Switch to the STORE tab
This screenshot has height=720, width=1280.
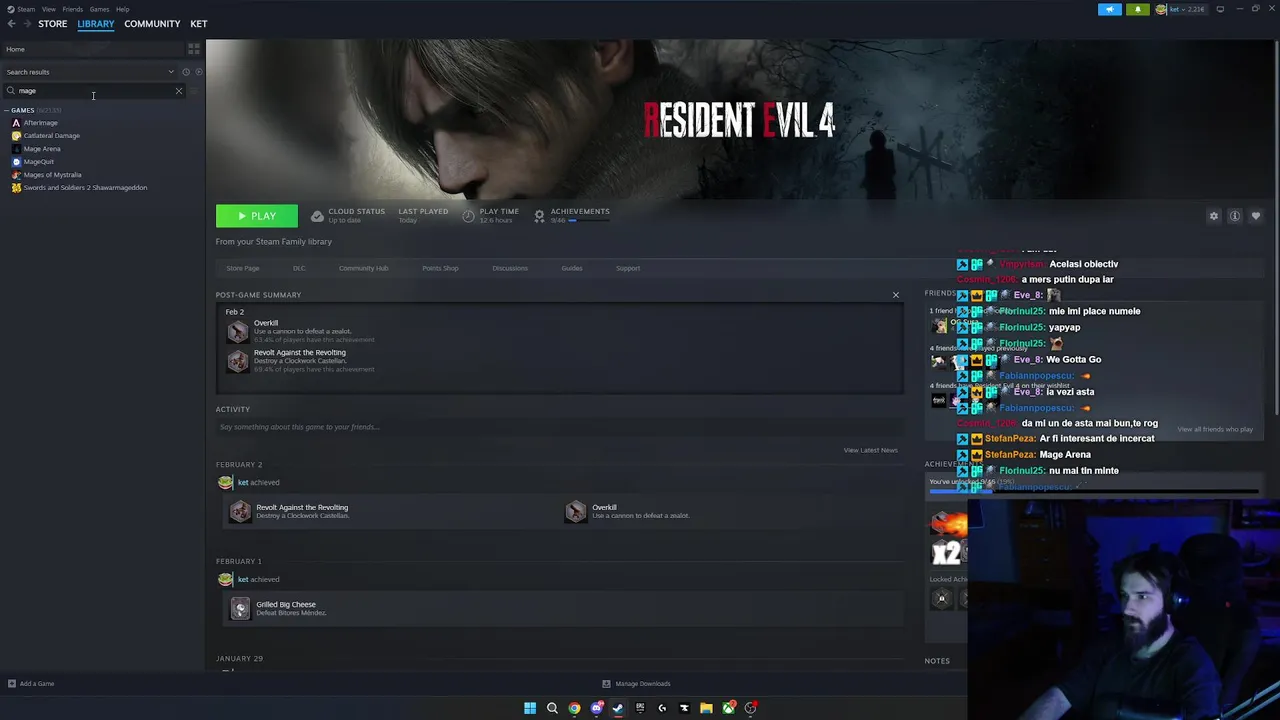point(52,24)
